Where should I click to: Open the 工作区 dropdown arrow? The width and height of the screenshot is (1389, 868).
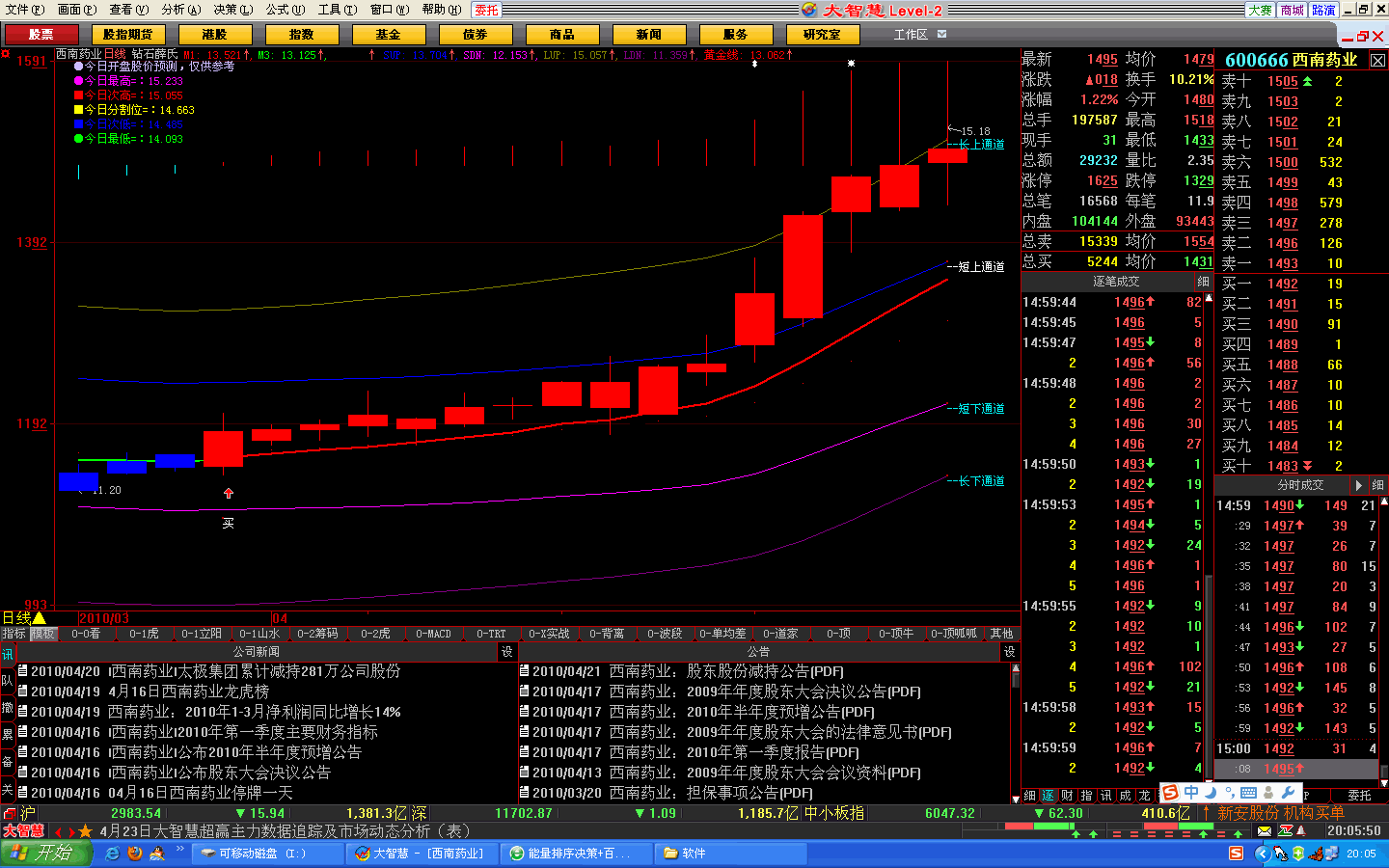(942, 35)
